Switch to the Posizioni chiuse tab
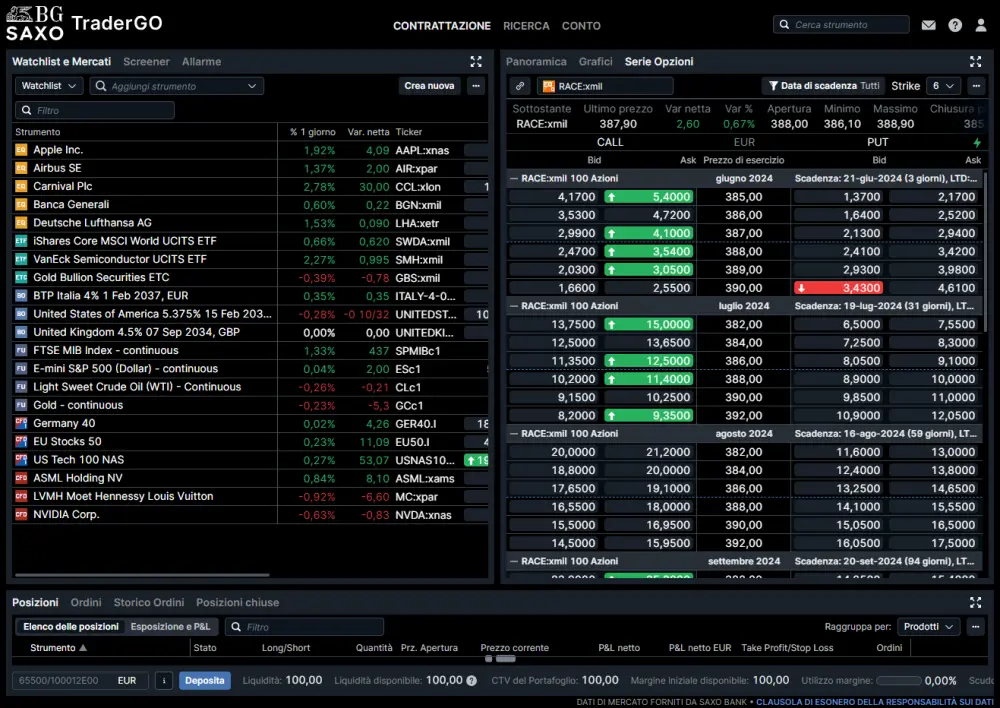 [237, 602]
